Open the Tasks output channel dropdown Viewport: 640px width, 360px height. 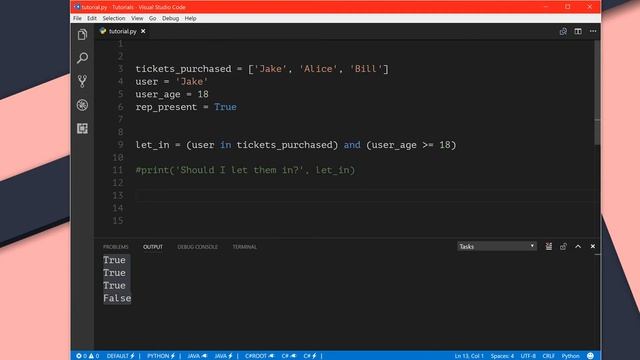pyautogui.click(x=496, y=246)
